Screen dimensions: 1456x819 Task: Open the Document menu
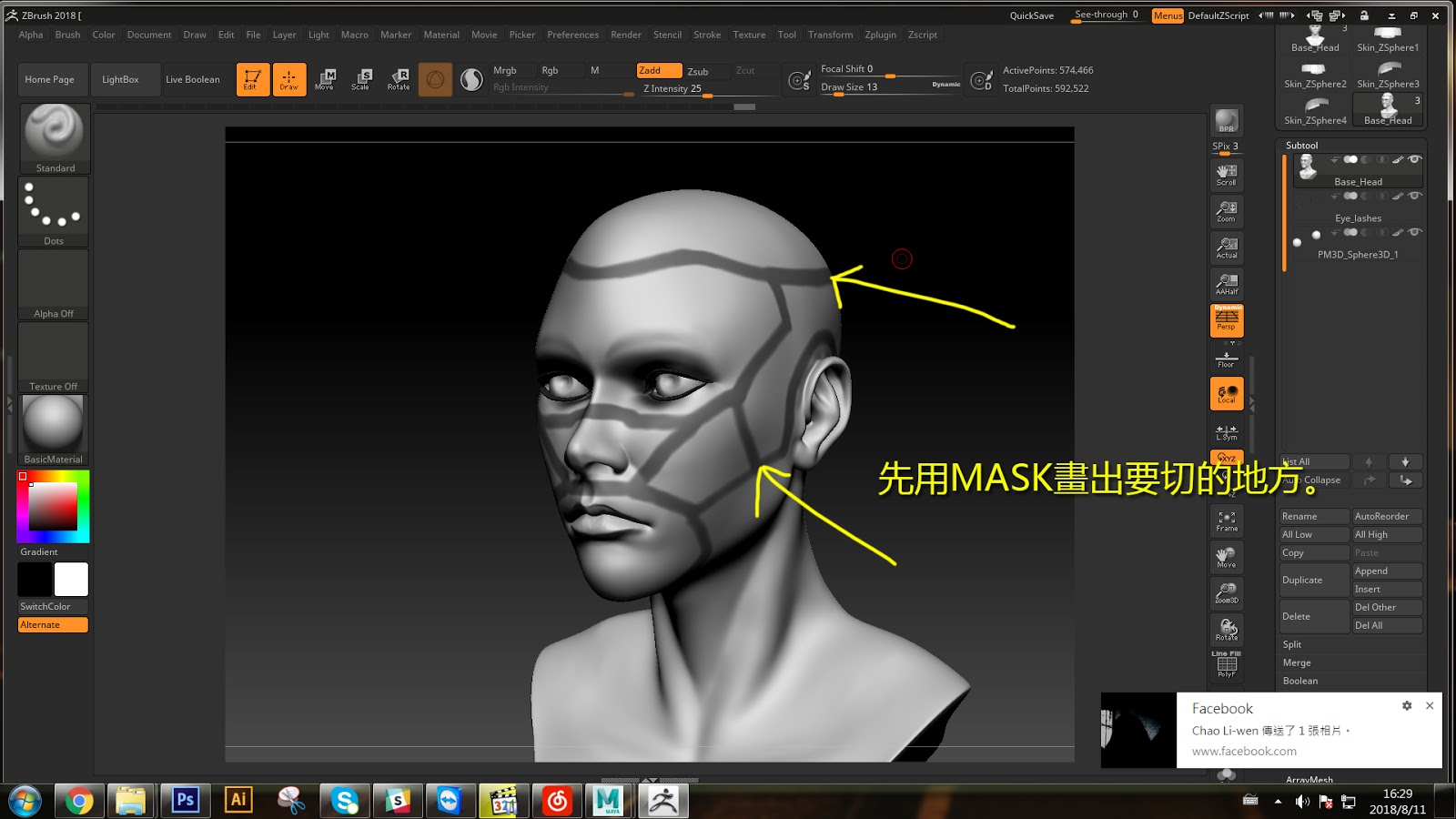coord(149,35)
